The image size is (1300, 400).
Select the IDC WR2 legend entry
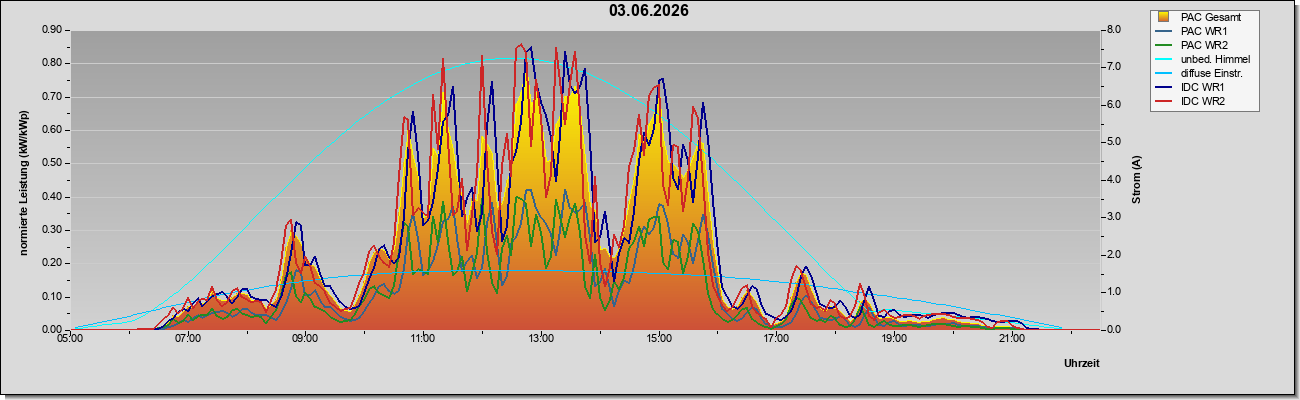click(x=1203, y=102)
